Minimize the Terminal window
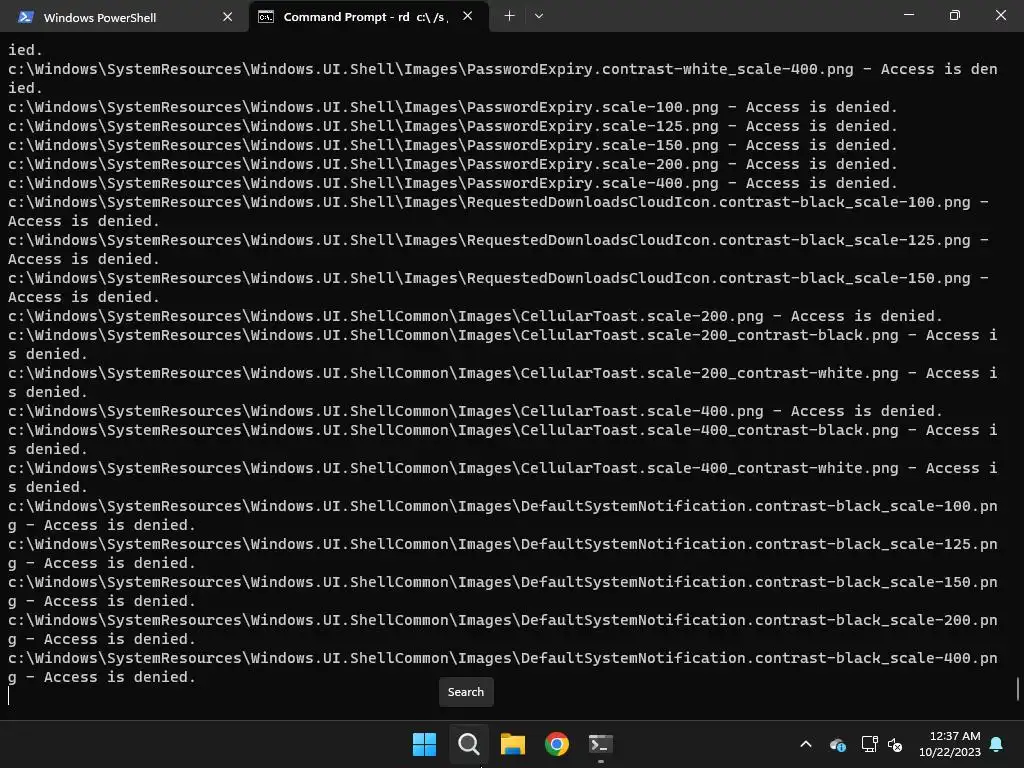Screen dimensions: 1024x768 point(908,15)
